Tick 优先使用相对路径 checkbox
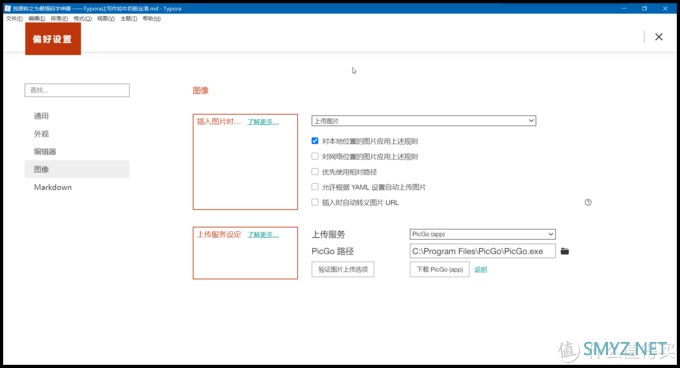This screenshot has width=680, height=368. (315, 172)
